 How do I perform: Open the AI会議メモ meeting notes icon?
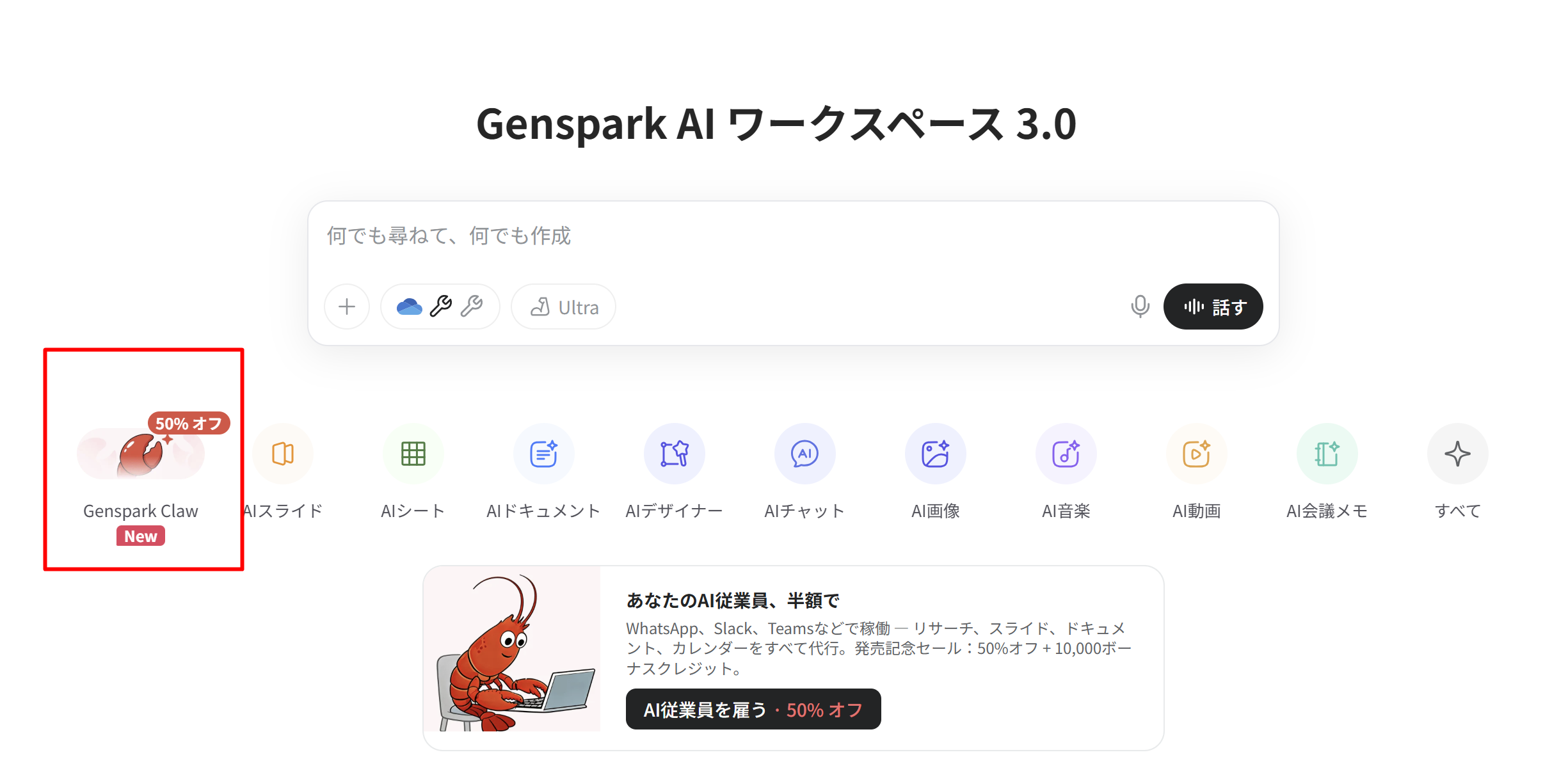(x=1327, y=454)
